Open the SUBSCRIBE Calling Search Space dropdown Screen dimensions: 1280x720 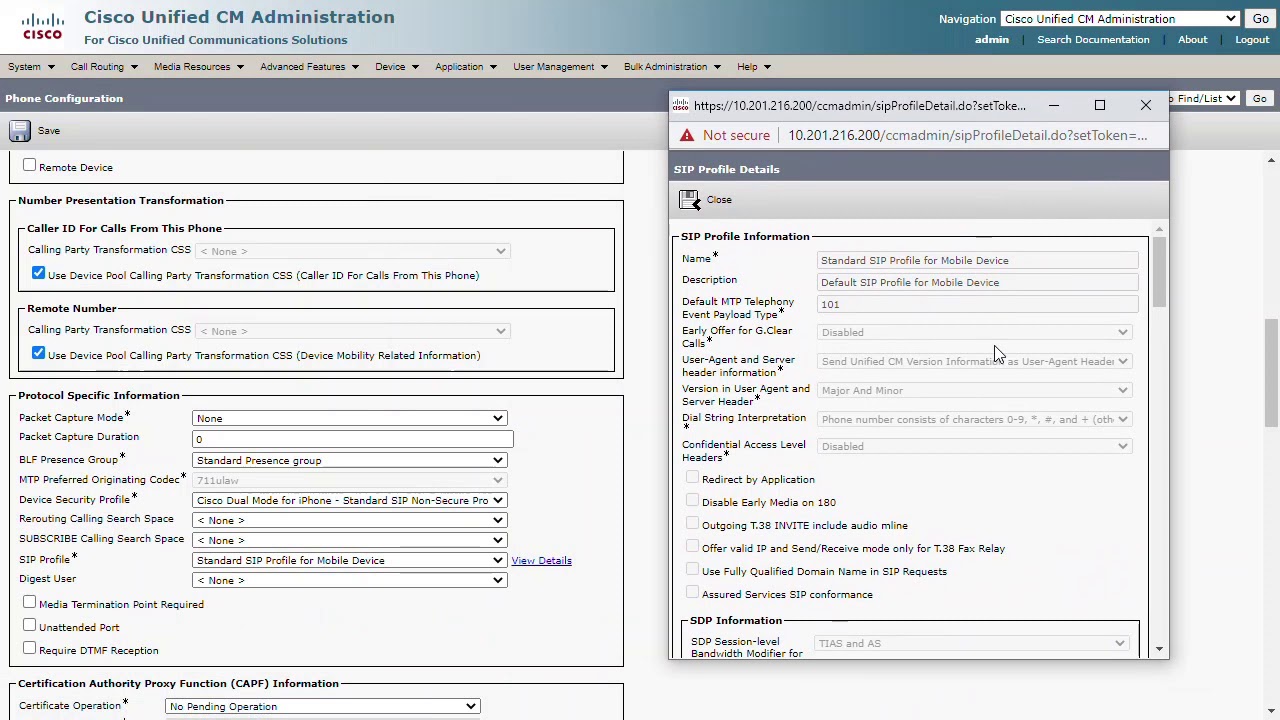(x=350, y=540)
